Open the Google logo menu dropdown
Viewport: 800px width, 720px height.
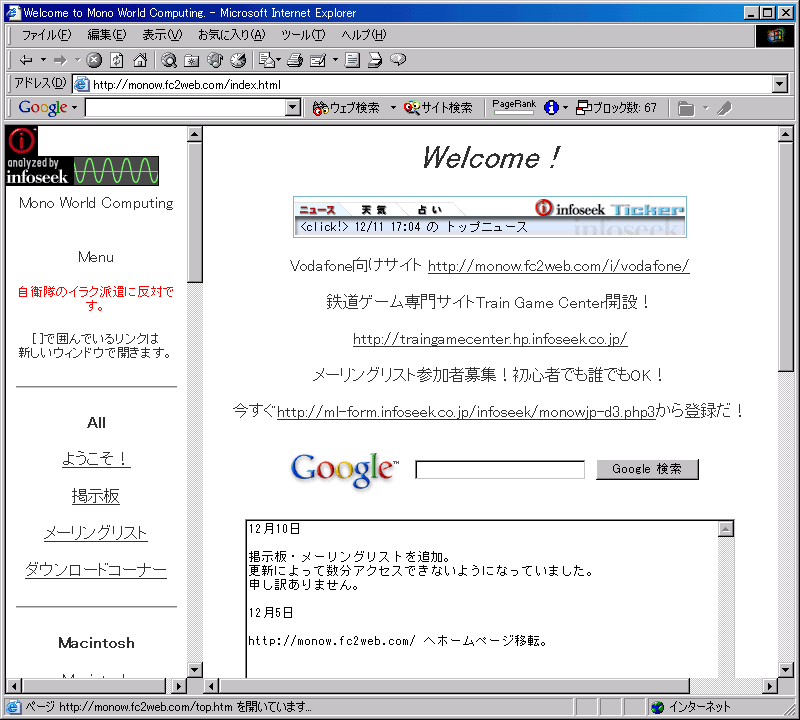pyautogui.click(x=74, y=108)
